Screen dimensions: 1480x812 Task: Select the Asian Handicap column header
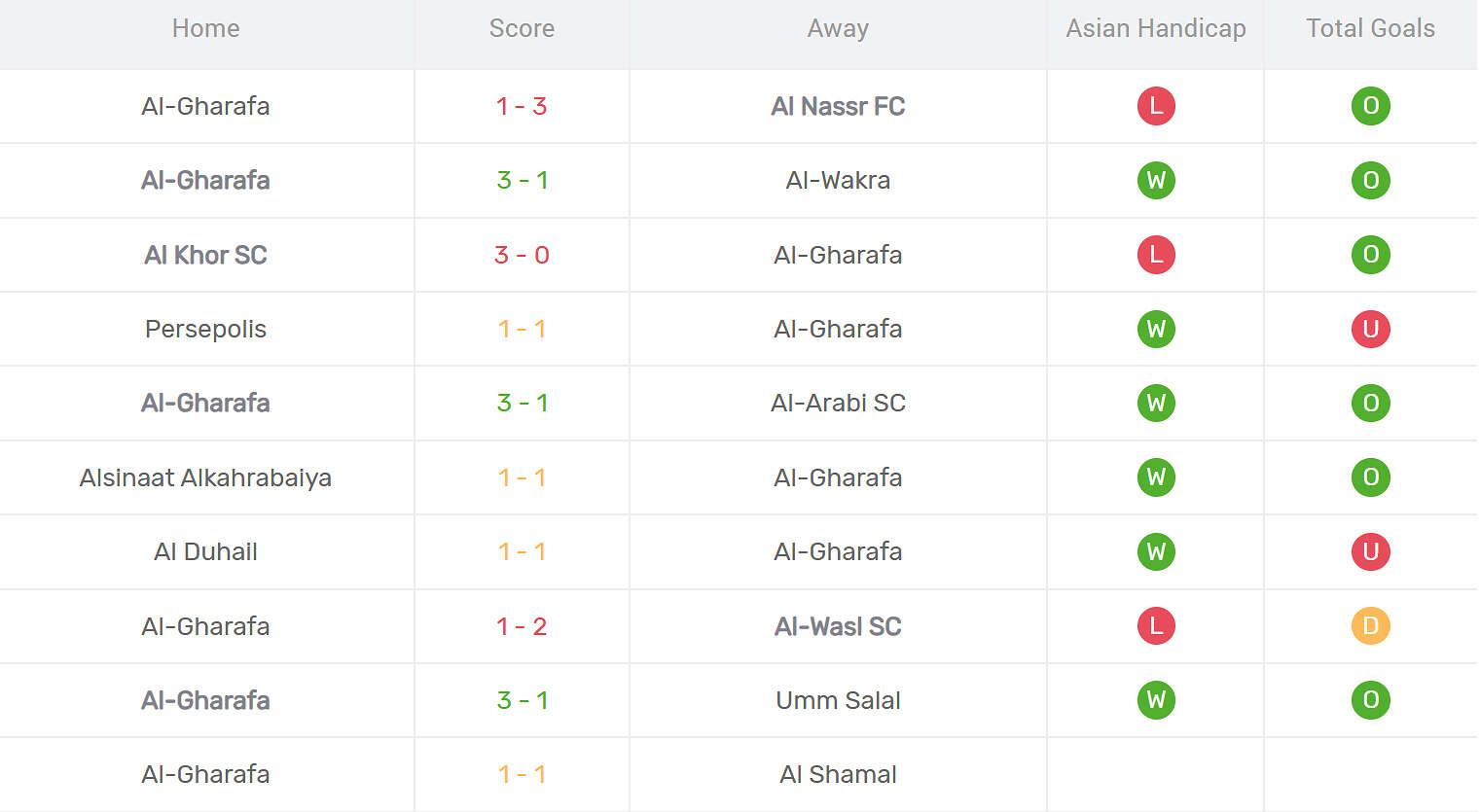click(x=1156, y=28)
